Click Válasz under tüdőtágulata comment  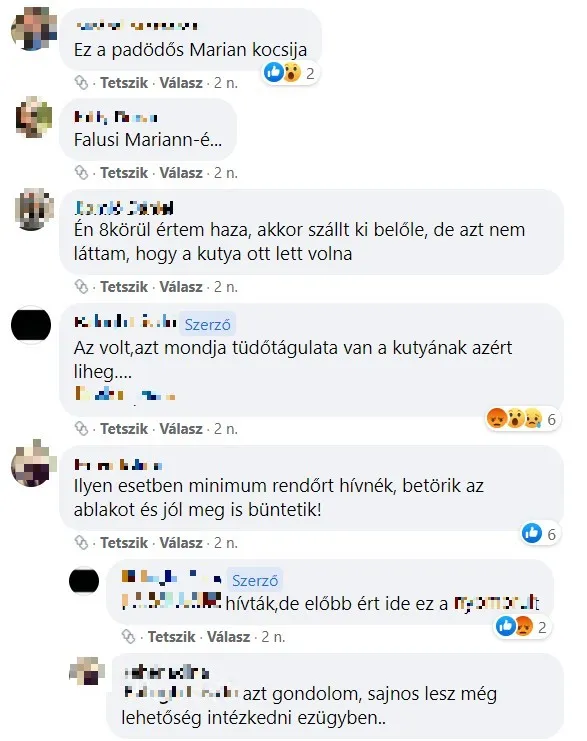point(181,429)
